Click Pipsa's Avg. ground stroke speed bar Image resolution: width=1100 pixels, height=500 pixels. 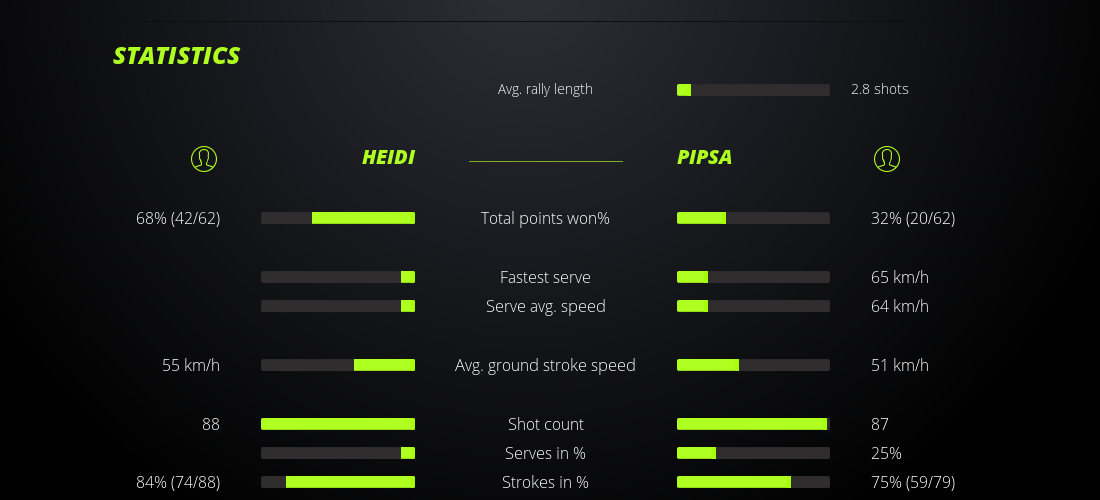click(x=753, y=365)
